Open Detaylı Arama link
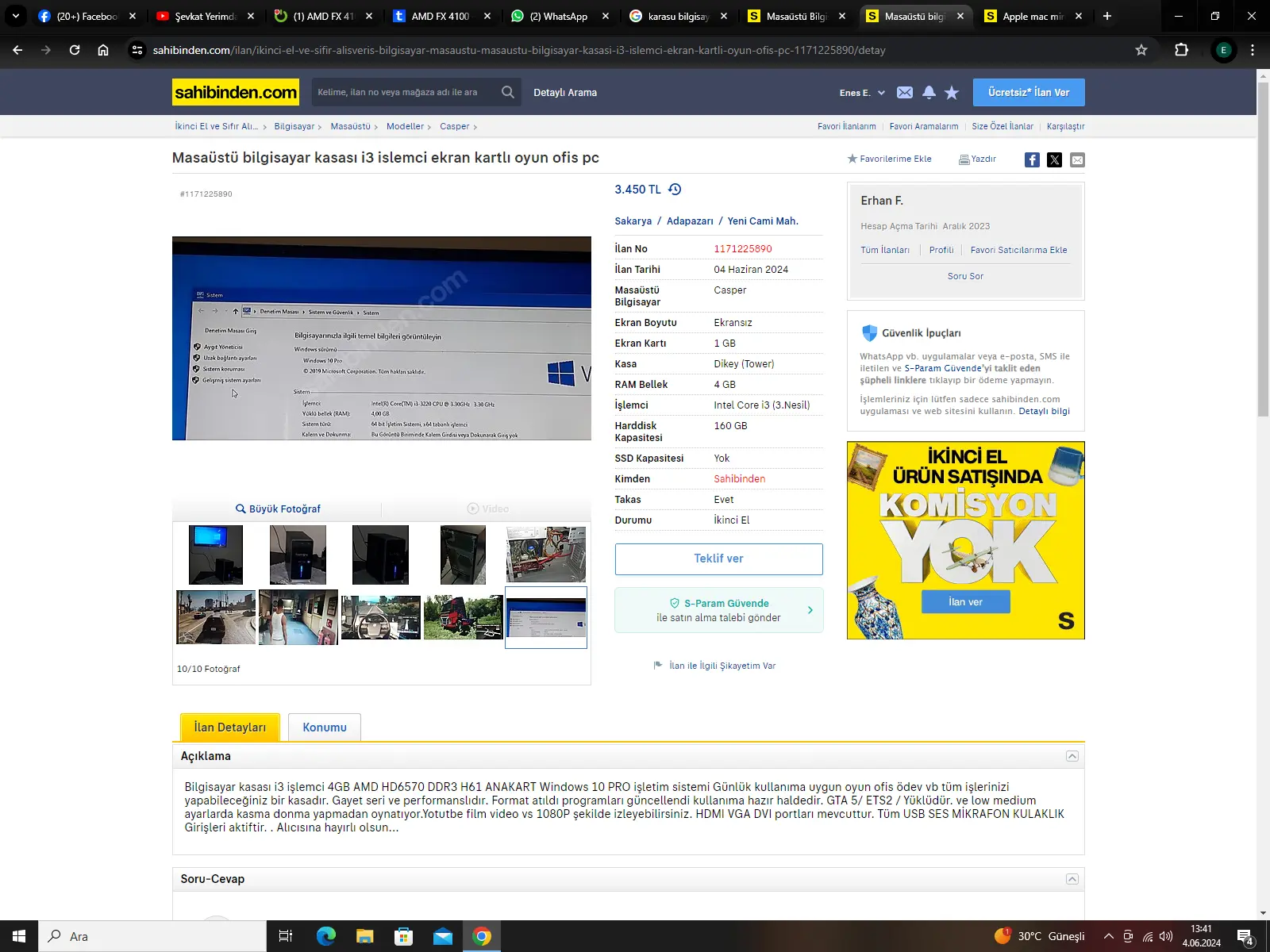This screenshot has height=952, width=1270. coord(565,93)
